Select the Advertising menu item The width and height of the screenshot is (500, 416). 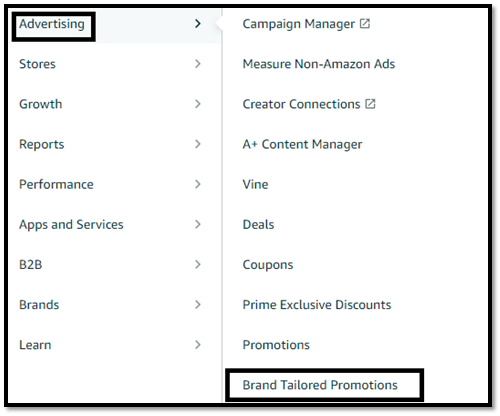pos(52,24)
